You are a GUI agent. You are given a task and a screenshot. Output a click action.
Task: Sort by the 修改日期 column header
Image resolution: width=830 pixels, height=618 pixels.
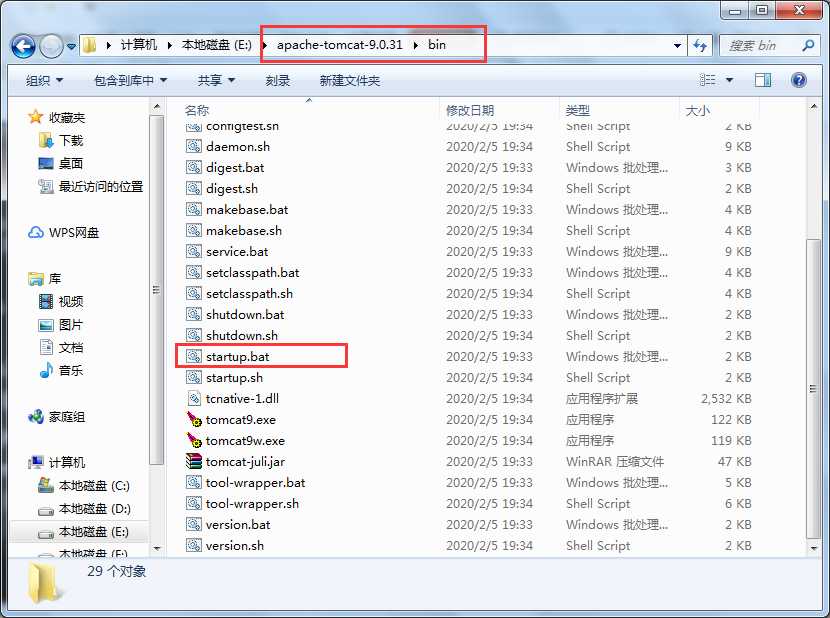tap(470, 110)
